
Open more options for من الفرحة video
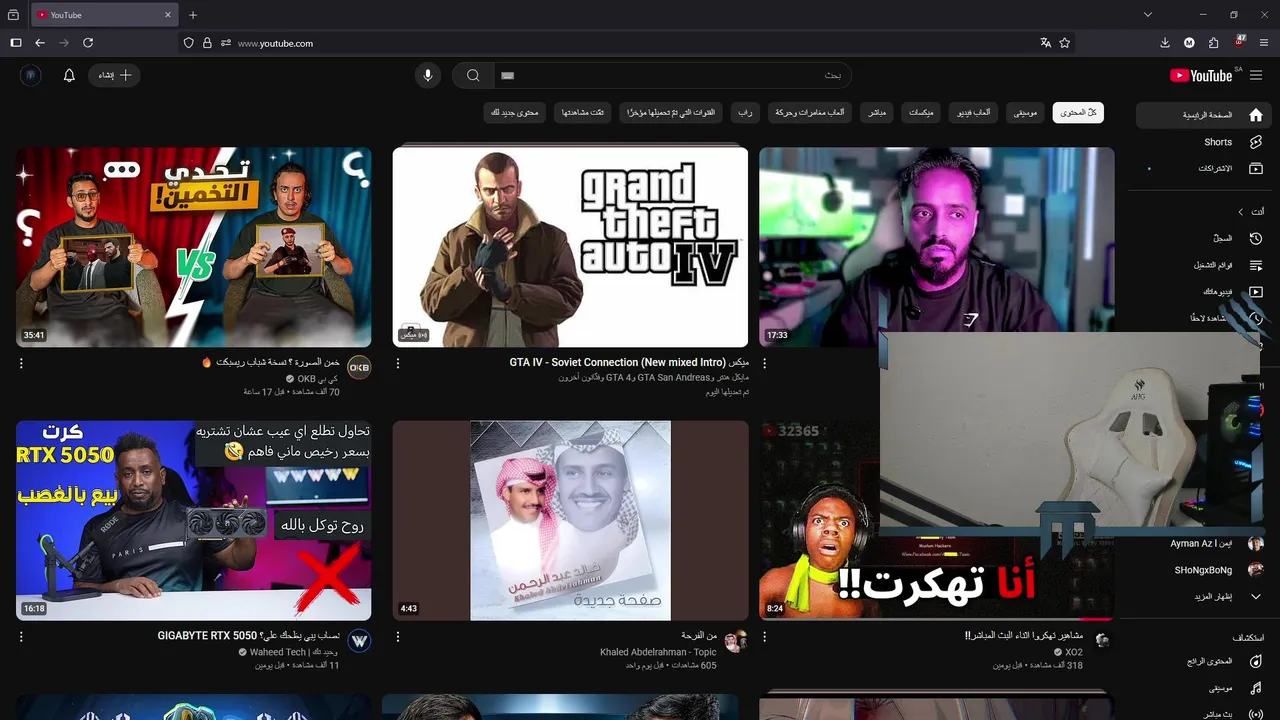[x=398, y=637]
